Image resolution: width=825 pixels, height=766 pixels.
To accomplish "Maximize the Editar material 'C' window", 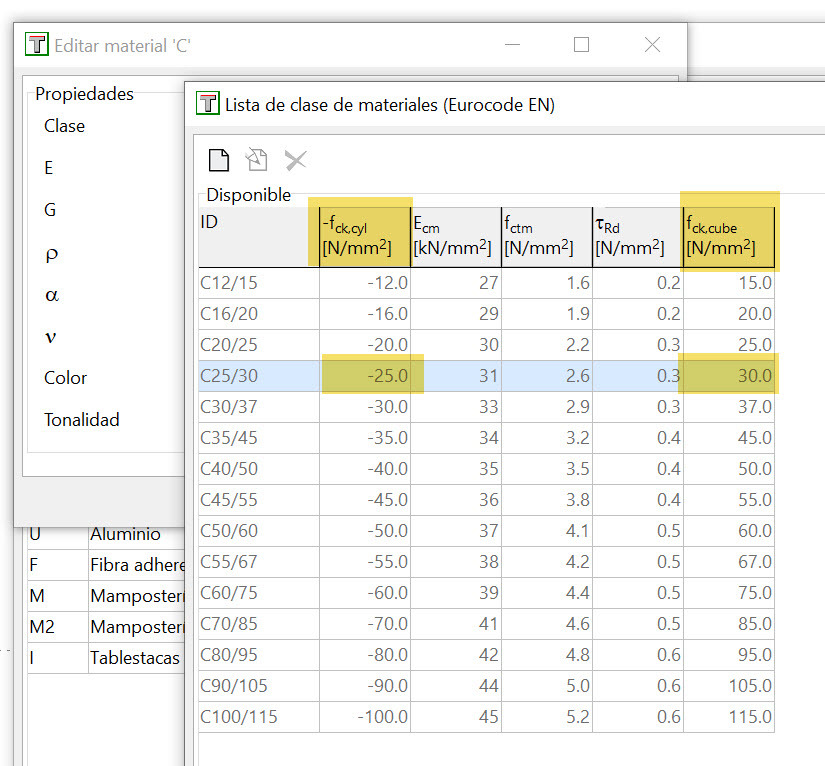I will 581,45.
